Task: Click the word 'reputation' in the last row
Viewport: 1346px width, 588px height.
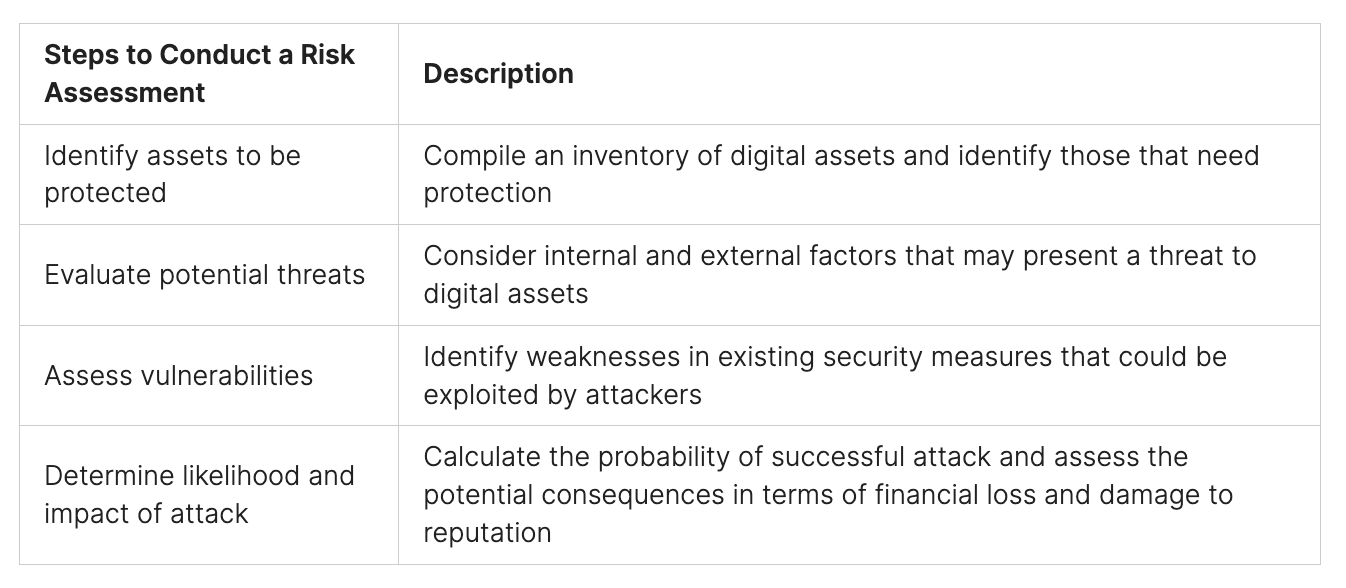Action: coord(487,532)
